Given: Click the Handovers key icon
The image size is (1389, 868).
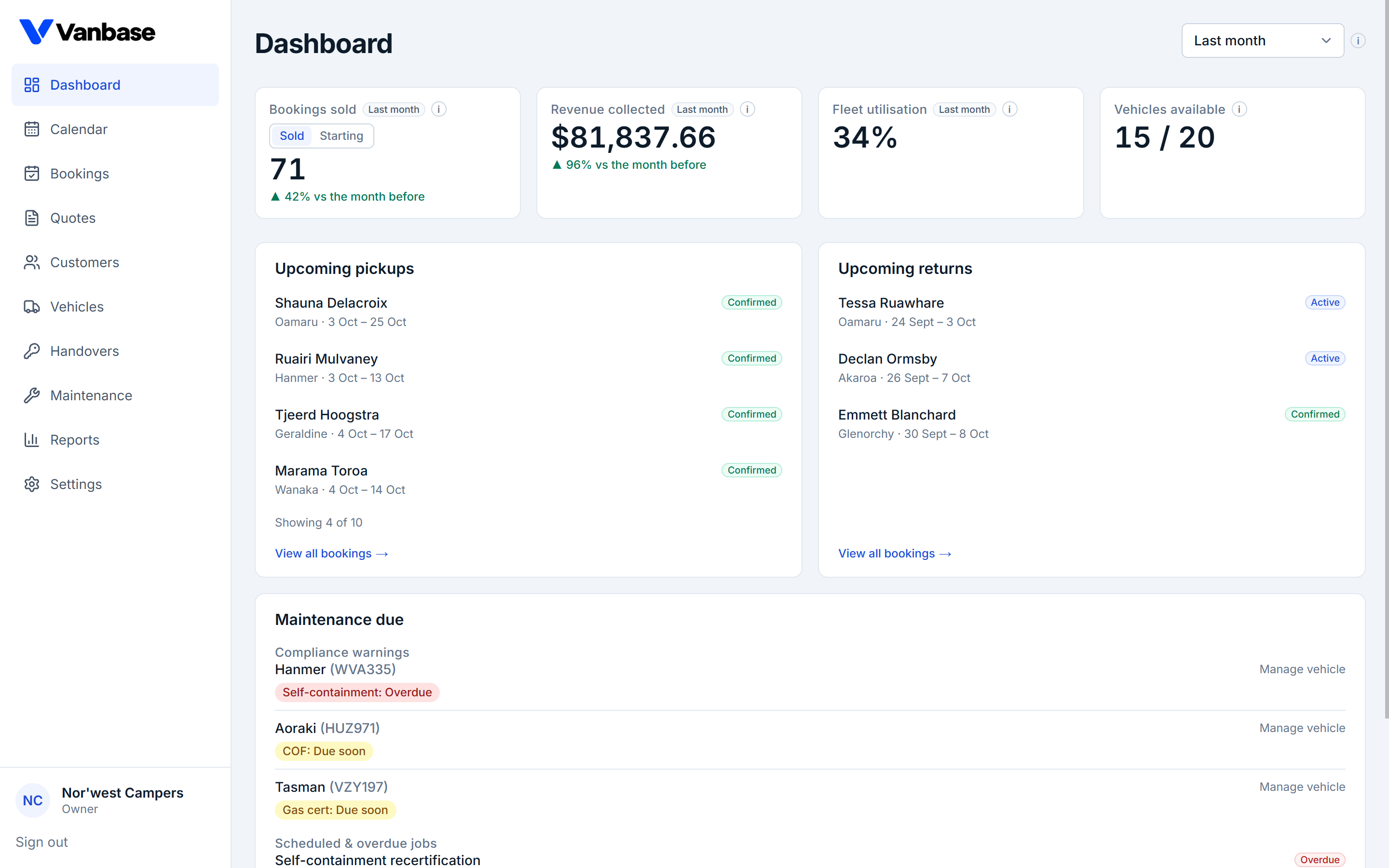Looking at the screenshot, I should (x=31, y=351).
